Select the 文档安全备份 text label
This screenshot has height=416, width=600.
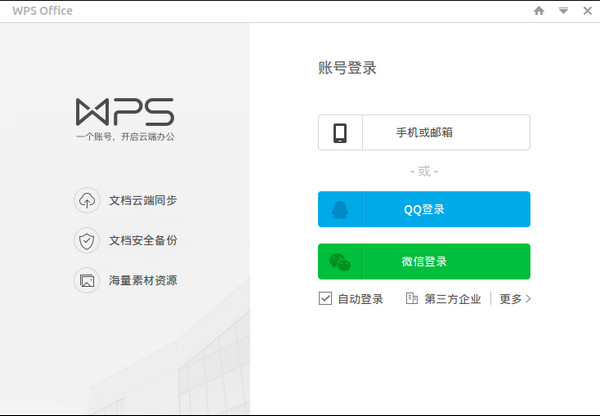pos(143,240)
